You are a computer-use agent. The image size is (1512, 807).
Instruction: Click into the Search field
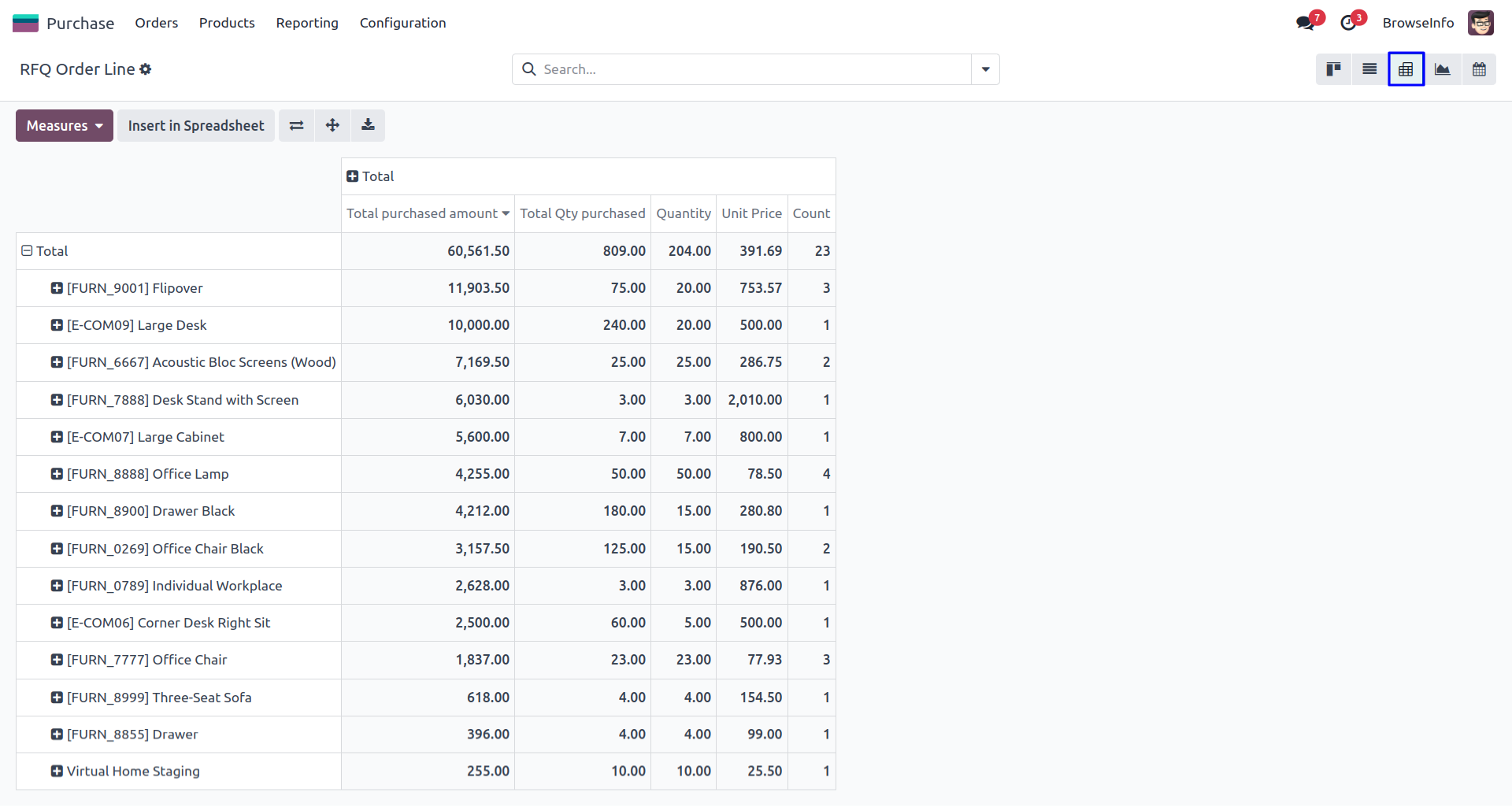[748, 69]
